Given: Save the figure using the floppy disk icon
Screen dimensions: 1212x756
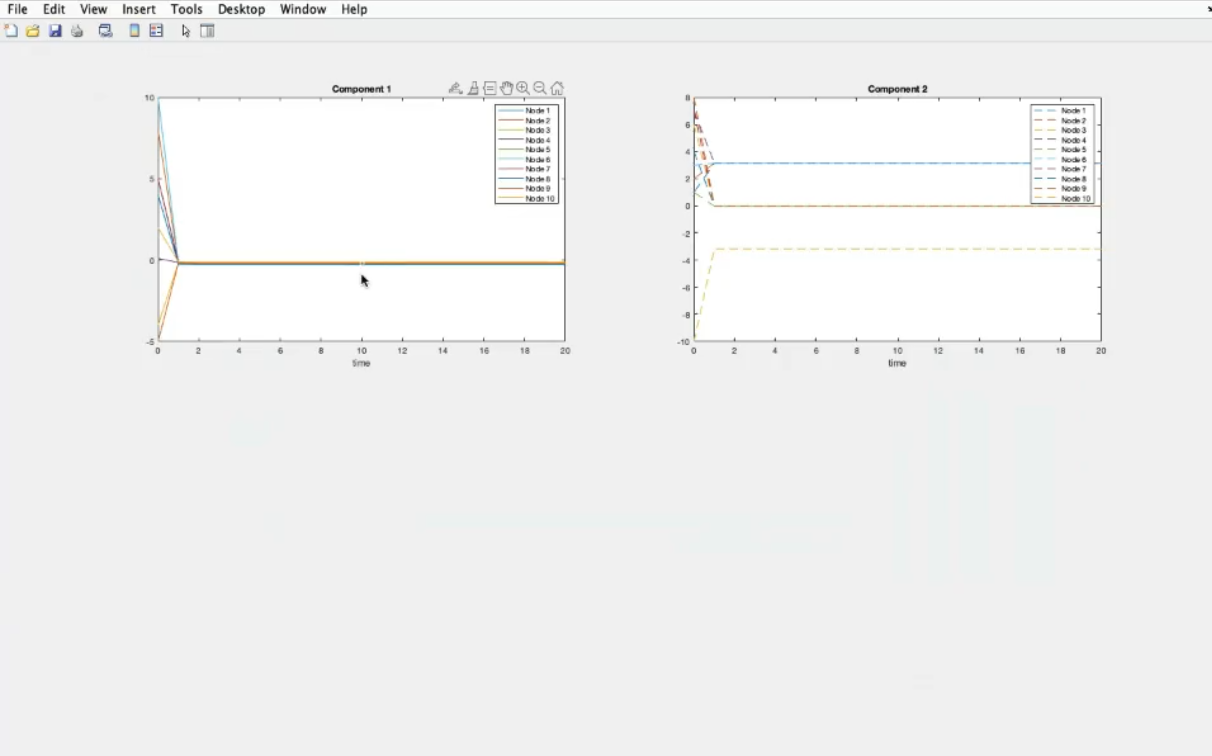Looking at the screenshot, I should click(55, 31).
